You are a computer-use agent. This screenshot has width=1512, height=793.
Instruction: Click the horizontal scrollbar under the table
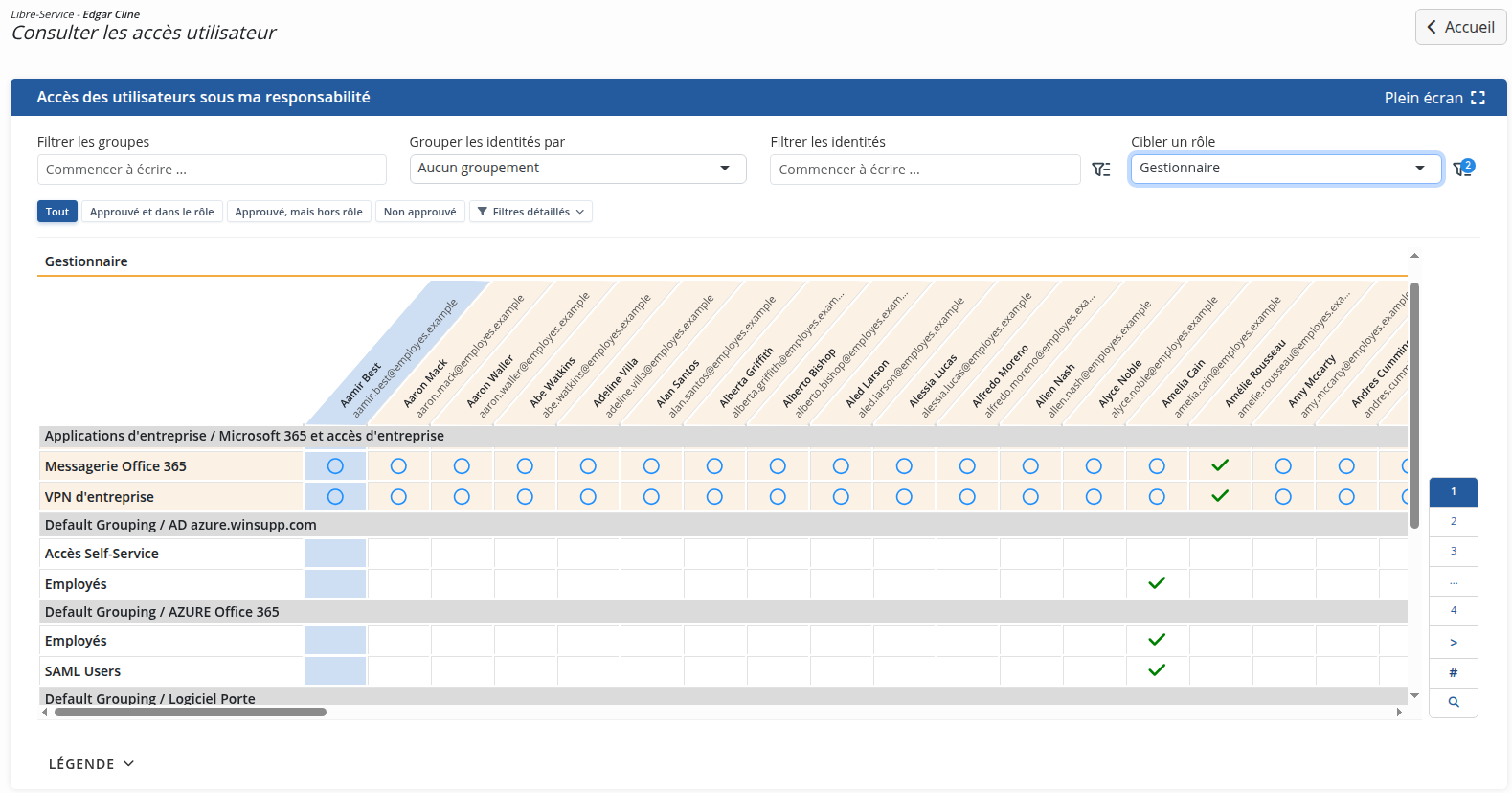click(x=191, y=712)
